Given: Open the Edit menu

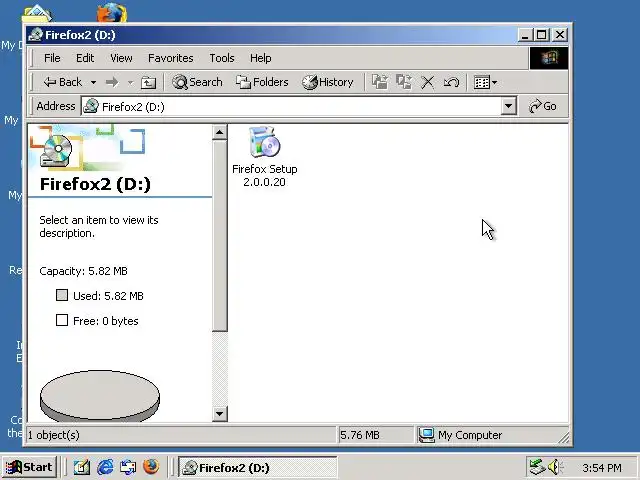Looking at the screenshot, I should click(x=85, y=58).
